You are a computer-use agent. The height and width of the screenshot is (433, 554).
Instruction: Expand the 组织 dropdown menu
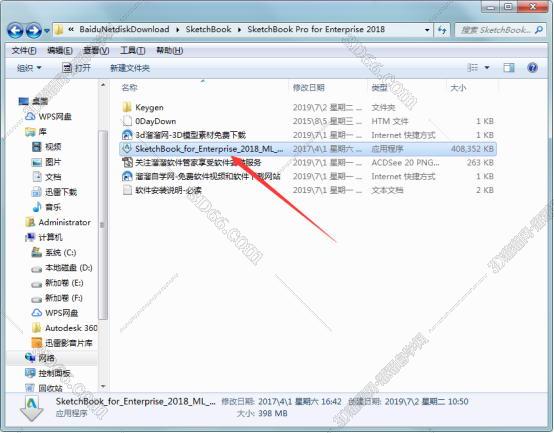point(29,68)
